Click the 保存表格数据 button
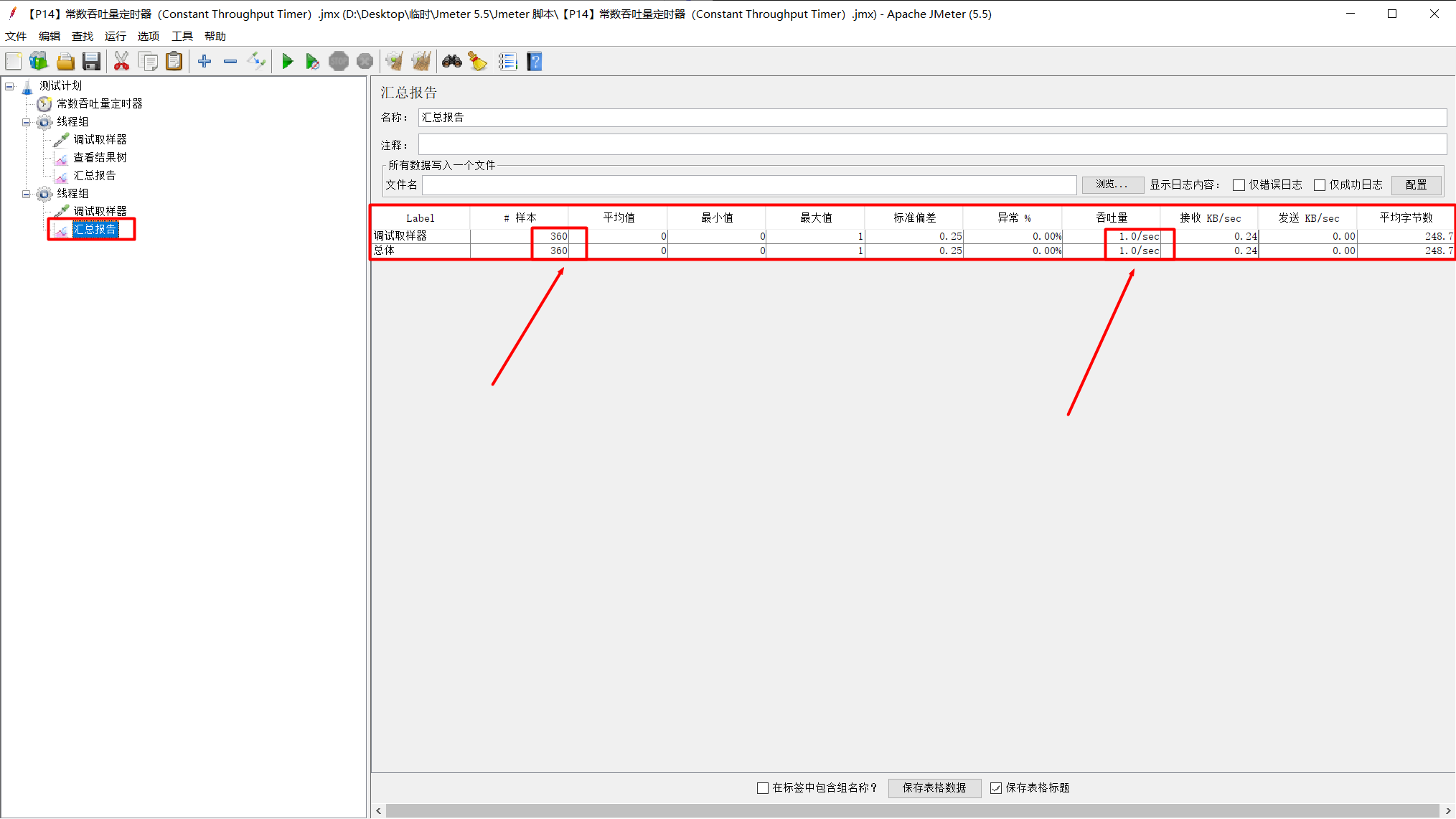This screenshot has height=819, width=1456. pos(934,788)
